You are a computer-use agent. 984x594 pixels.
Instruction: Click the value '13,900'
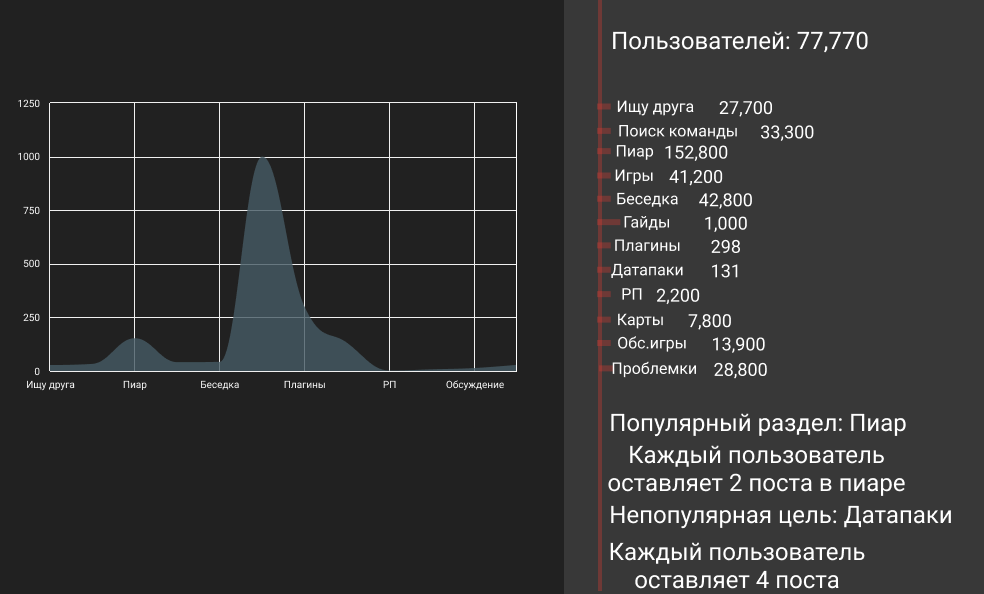[x=739, y=344]
